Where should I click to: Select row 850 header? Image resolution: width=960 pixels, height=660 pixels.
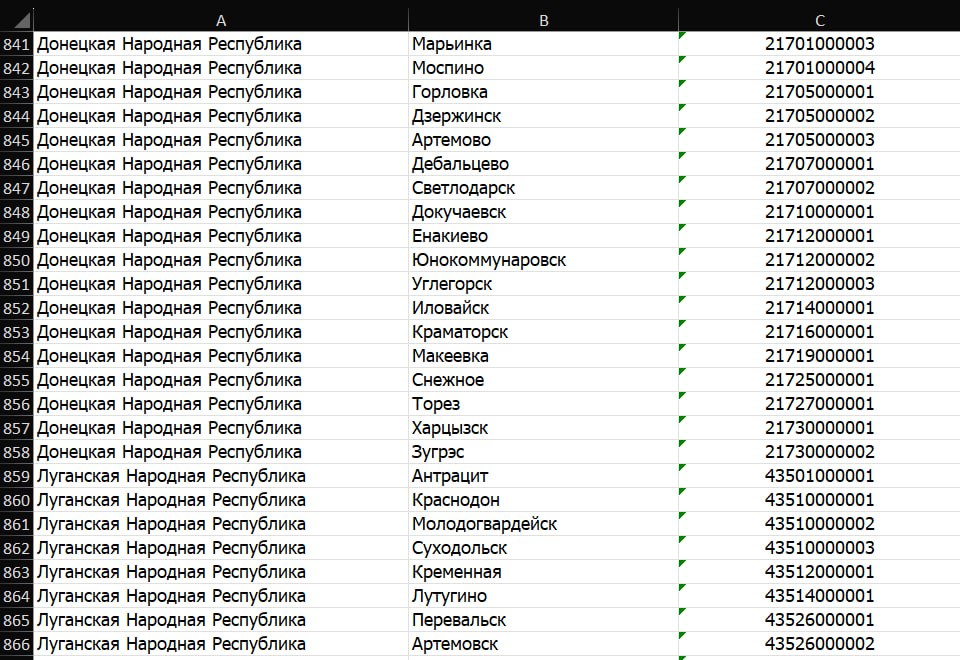(x=17, y=260)
